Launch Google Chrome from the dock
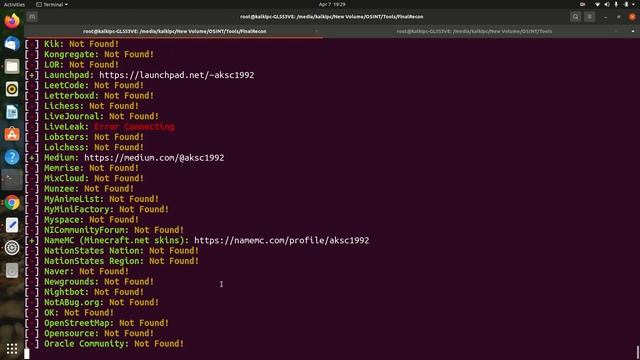This screenshot has height=360, width=640. (x=12, y=202)
